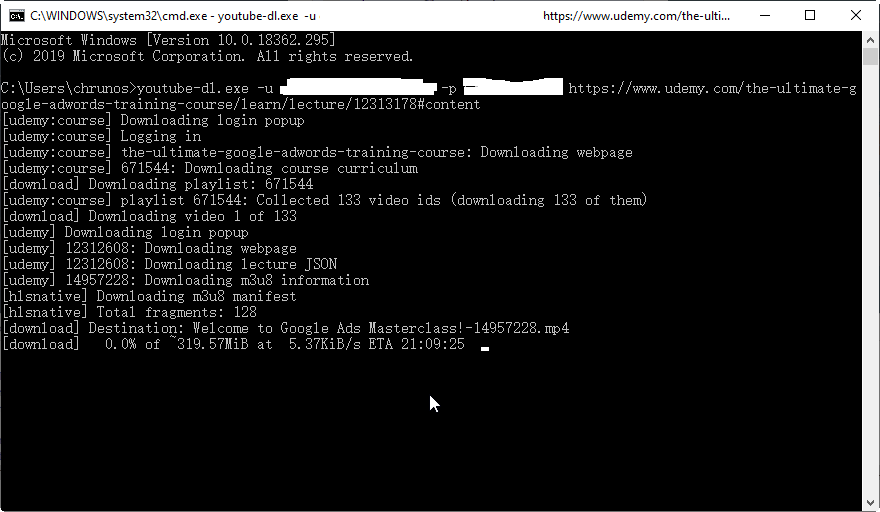Click the 'Downloading video 1 of 133' line
The image size is (880, 512).
coord(149,216)
